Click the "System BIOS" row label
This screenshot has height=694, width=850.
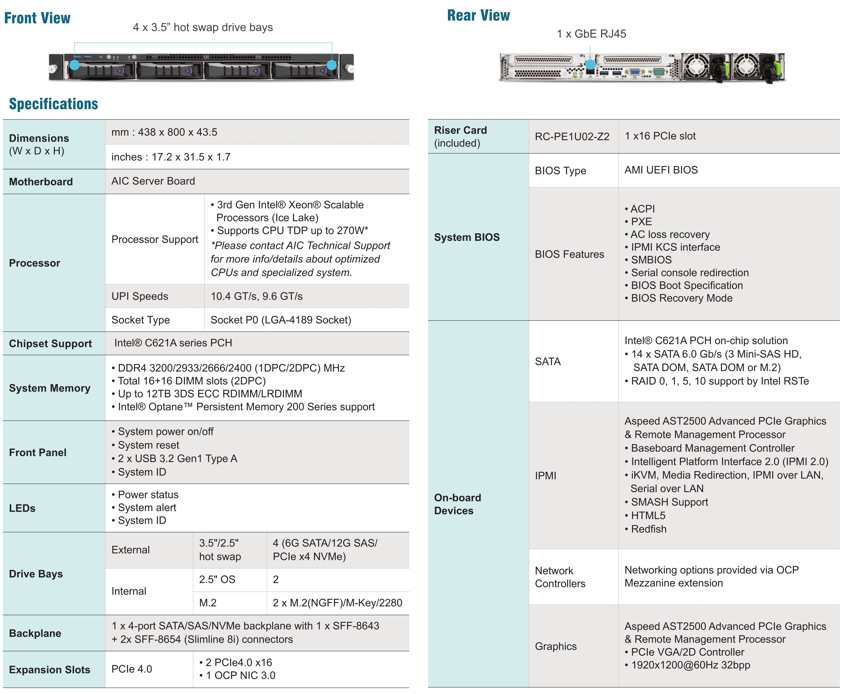coord(467,237)
